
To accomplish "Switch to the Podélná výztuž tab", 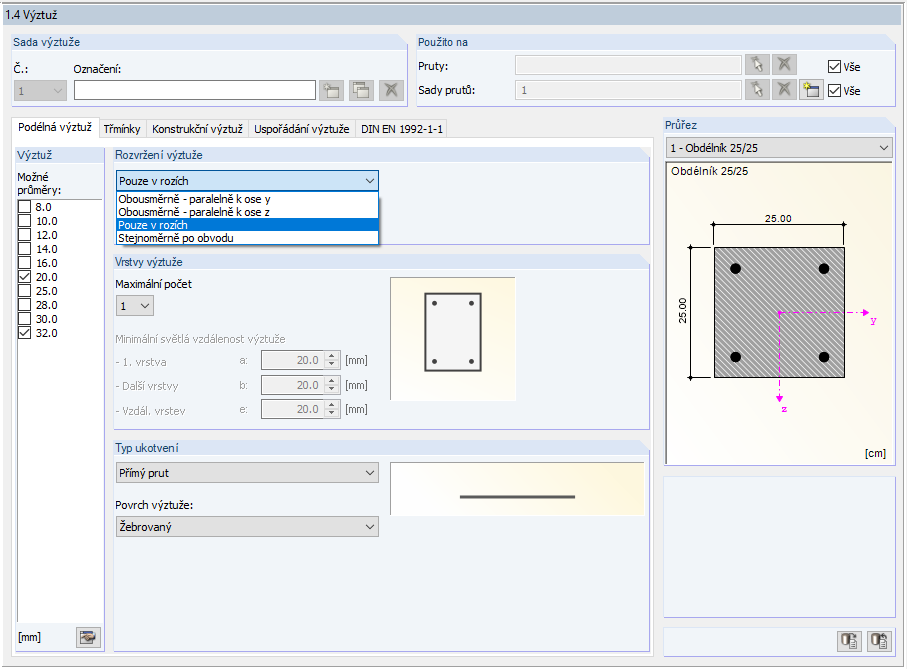I will (x=55, y=127).
